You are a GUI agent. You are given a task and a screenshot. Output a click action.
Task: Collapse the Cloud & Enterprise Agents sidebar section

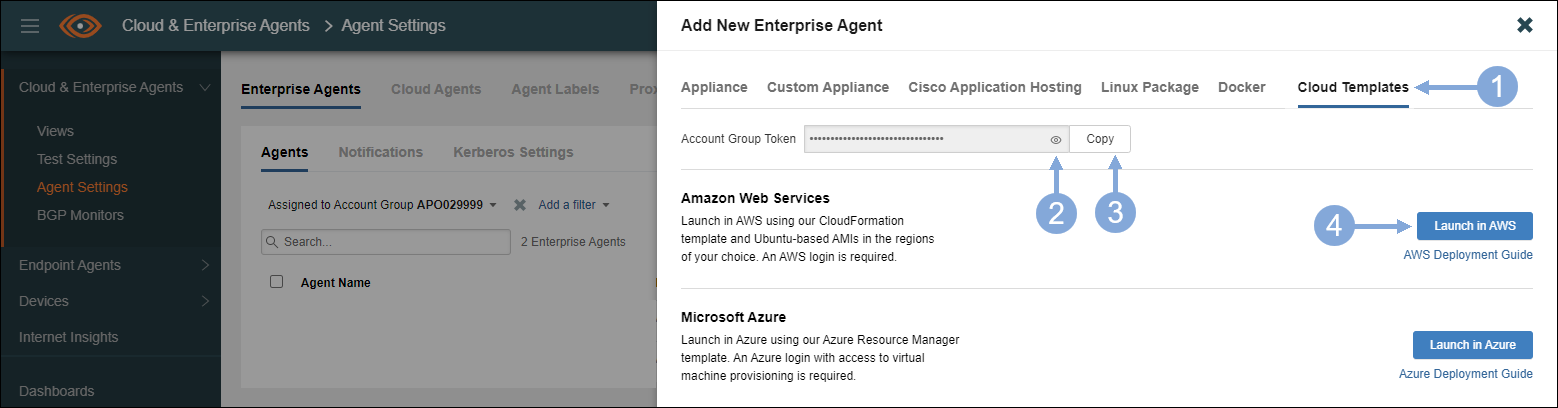pos(204,87)
